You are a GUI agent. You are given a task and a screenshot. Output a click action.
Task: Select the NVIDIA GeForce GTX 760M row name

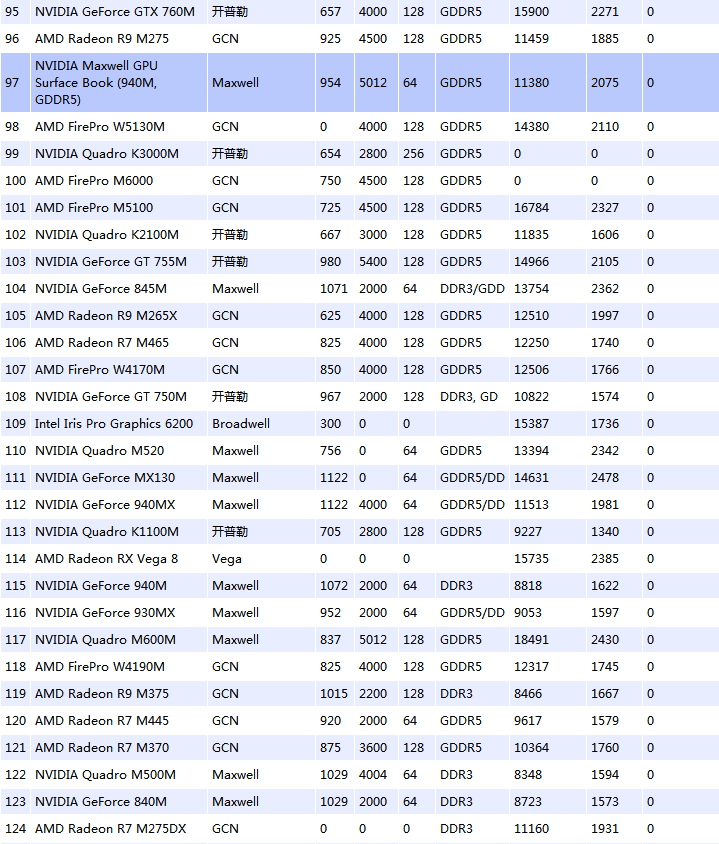pos(115,12)
